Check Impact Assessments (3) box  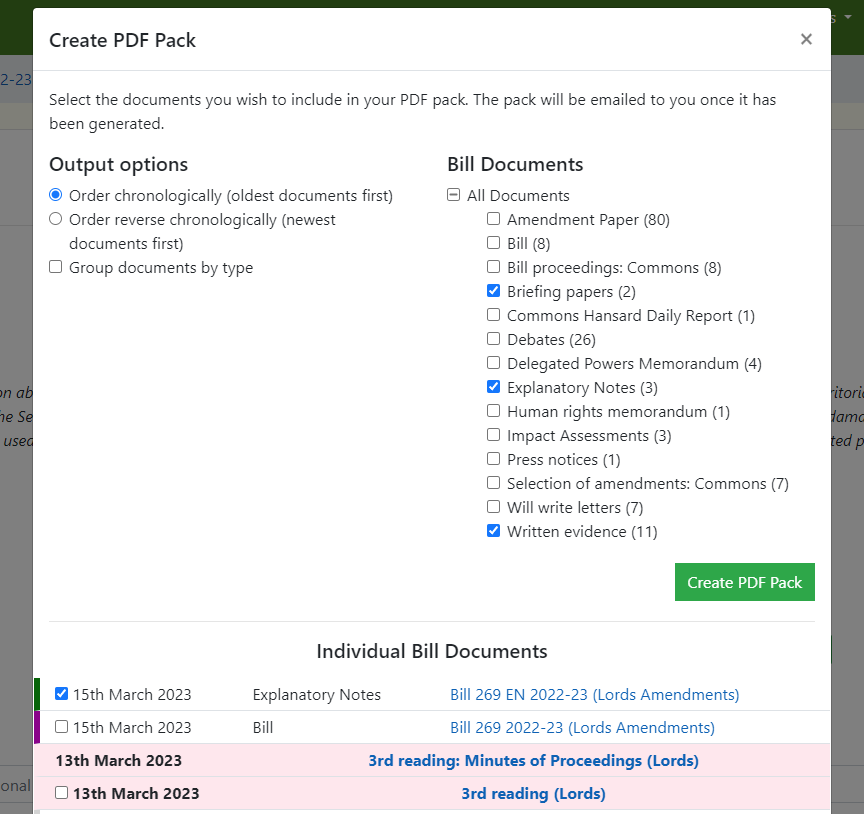(x=494, y=435)
